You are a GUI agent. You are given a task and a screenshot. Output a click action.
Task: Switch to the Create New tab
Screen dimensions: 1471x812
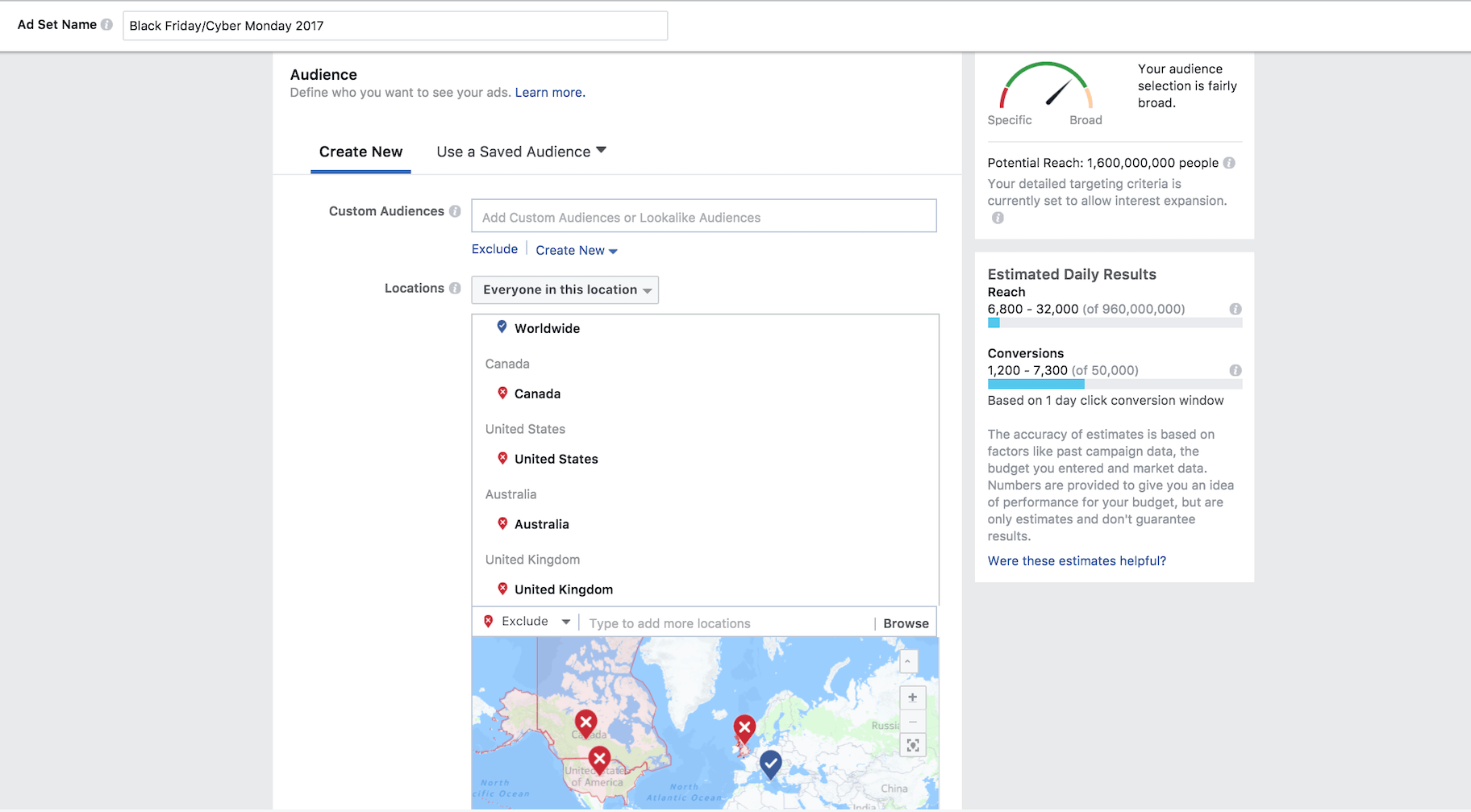pyautogui.click(x=360, y=152)
